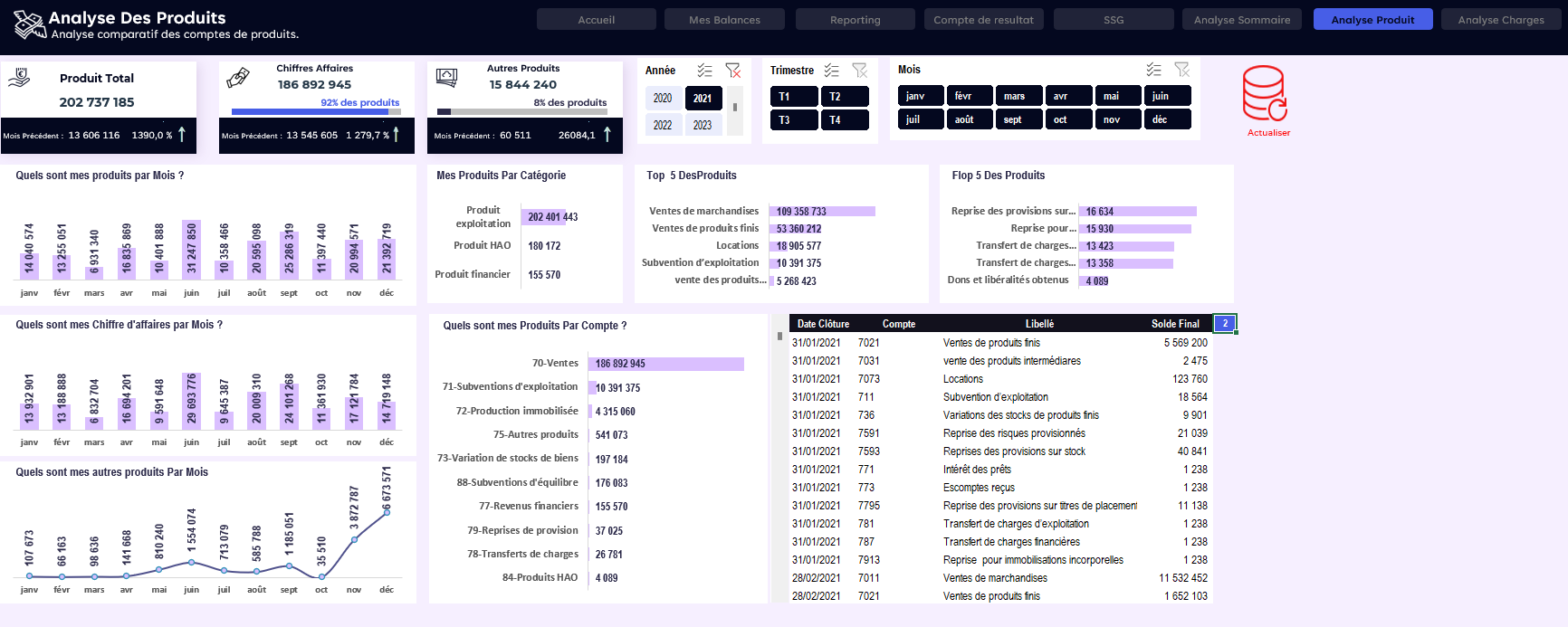Select year 2020 in Année slicer
This screenshot has width=1568, height=627.
663,98
